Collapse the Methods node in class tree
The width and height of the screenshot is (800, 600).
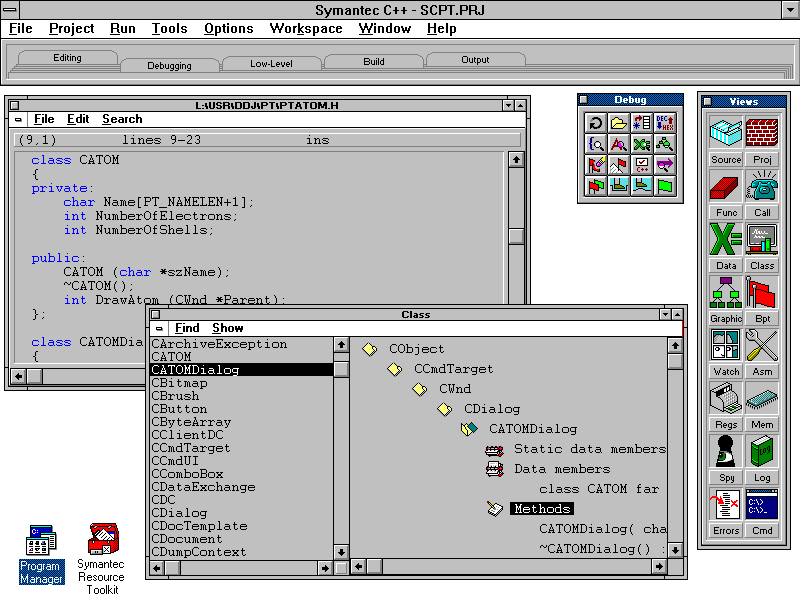pos(494,509)
